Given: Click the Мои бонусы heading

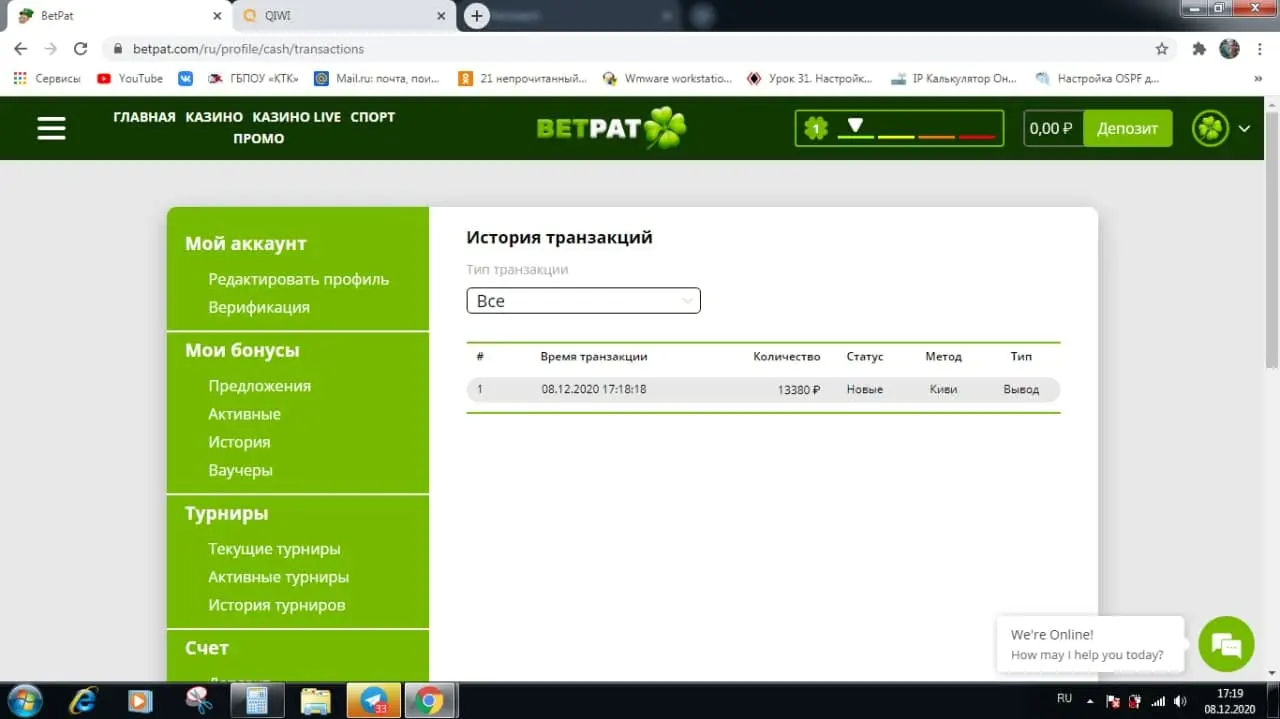Looking at the screenshot, I should coord(242,350).
